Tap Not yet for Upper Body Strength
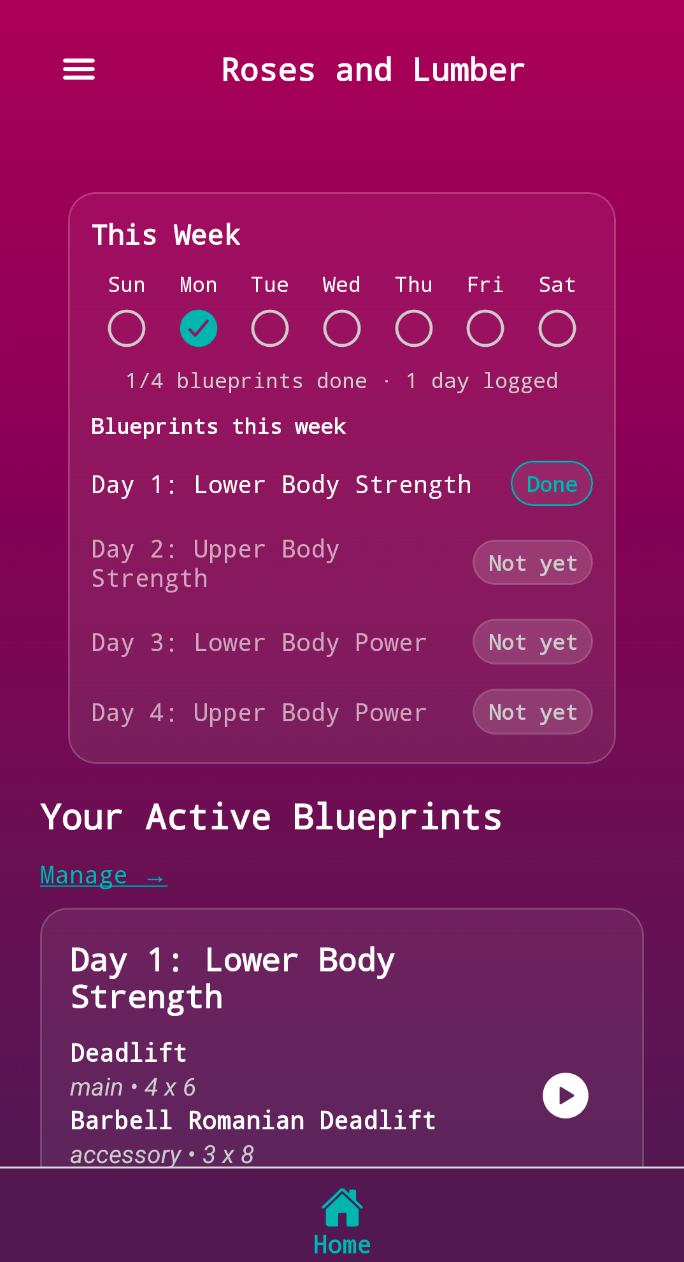684x1262 pixels. [x=533, y=563]
